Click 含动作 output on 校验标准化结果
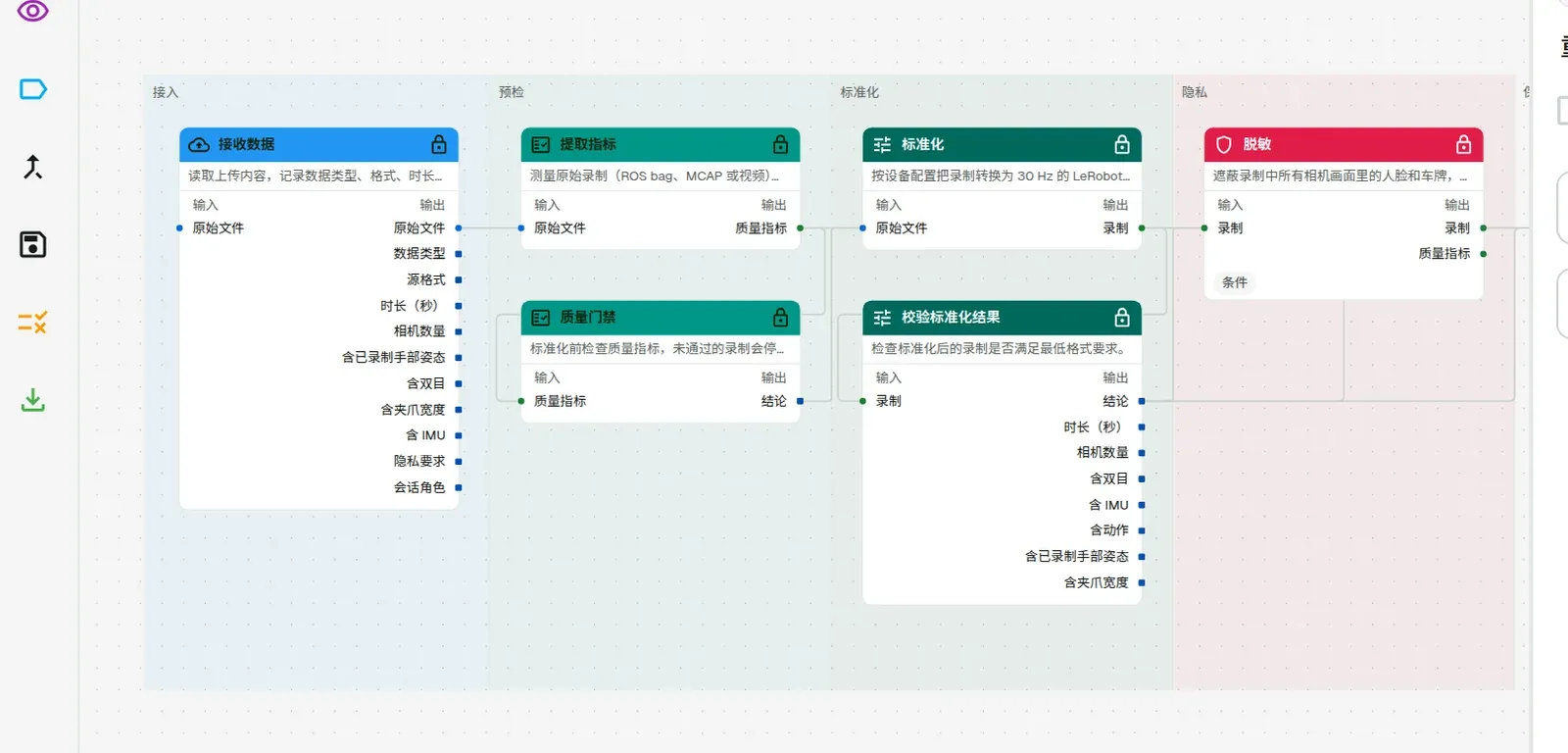 tap(1142, 530)
